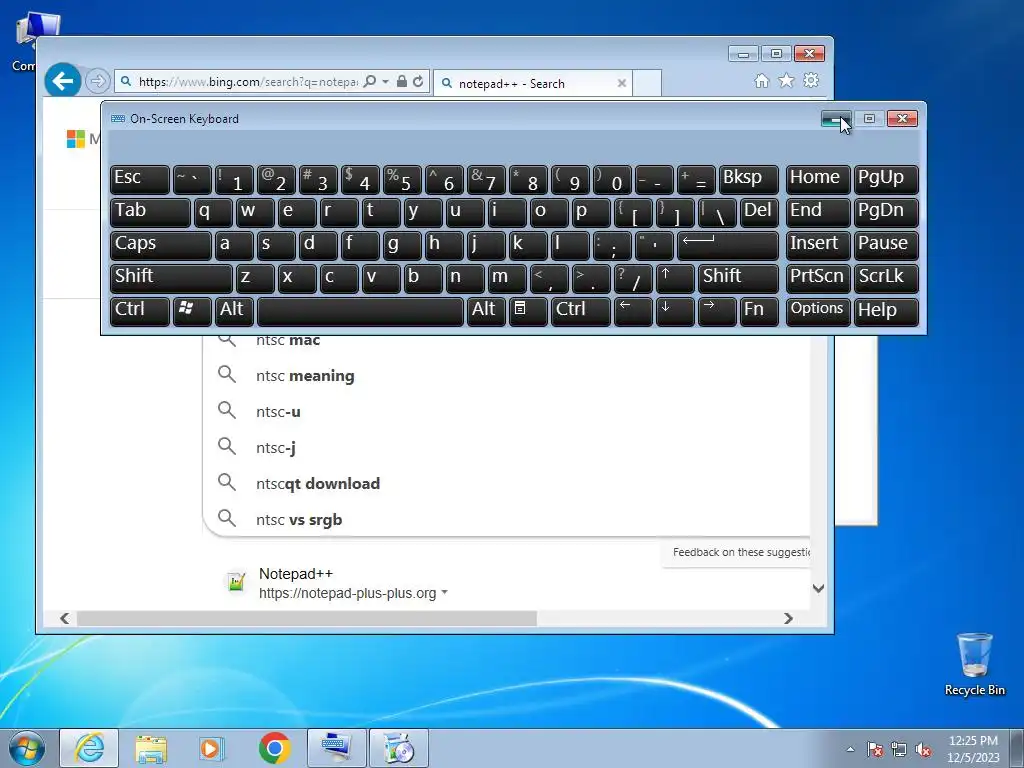The width and height of the screenshot is (1024, 768).
Task: Open the Windows Start menu
Action: click(x=27, y=748)
